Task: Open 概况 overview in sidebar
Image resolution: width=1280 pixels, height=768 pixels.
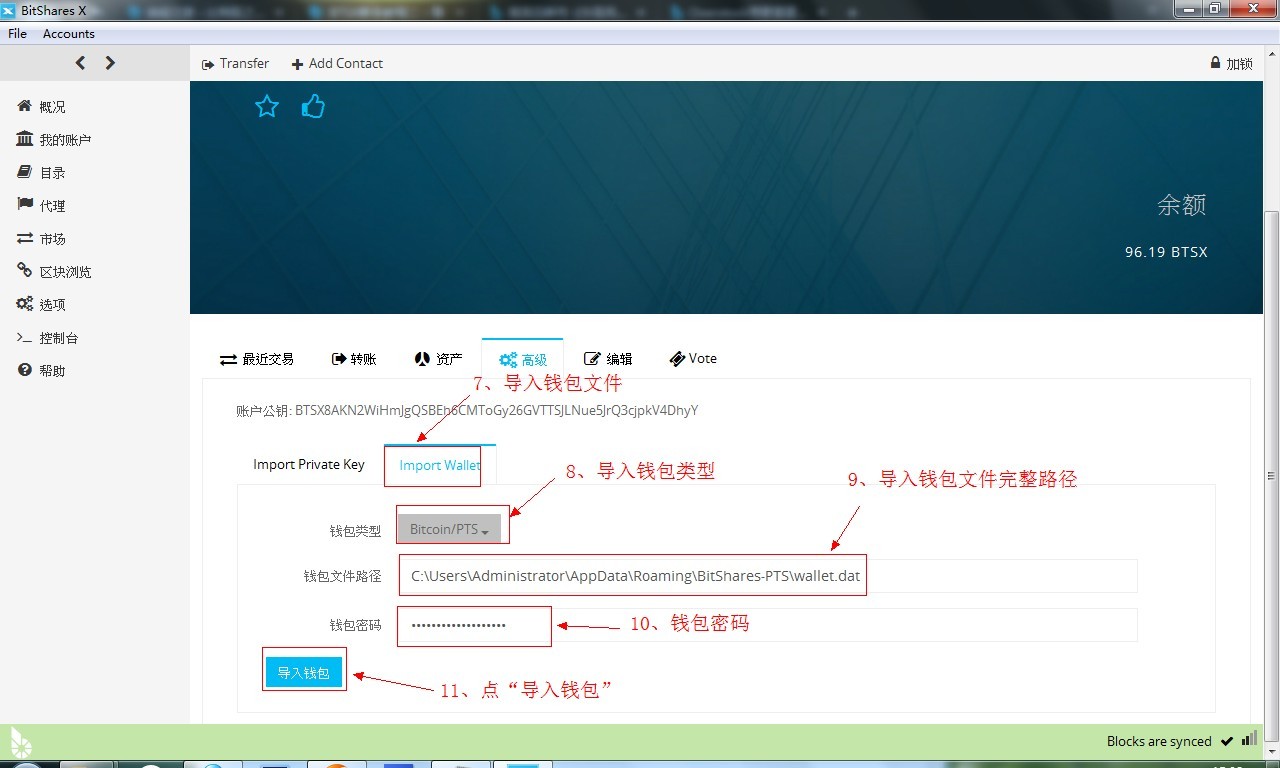Action: click(x=41, y=107)
